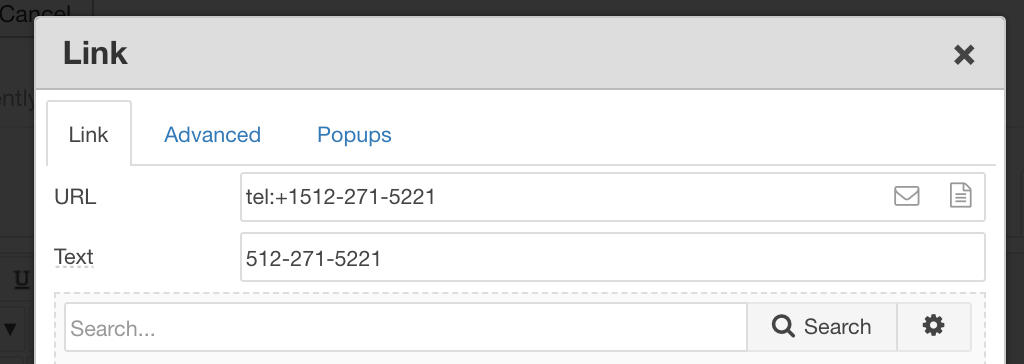This screenshot has width=1024, height=364.
Task: Expand the dropdown arrow at left edge
Action: click(11, 328)
